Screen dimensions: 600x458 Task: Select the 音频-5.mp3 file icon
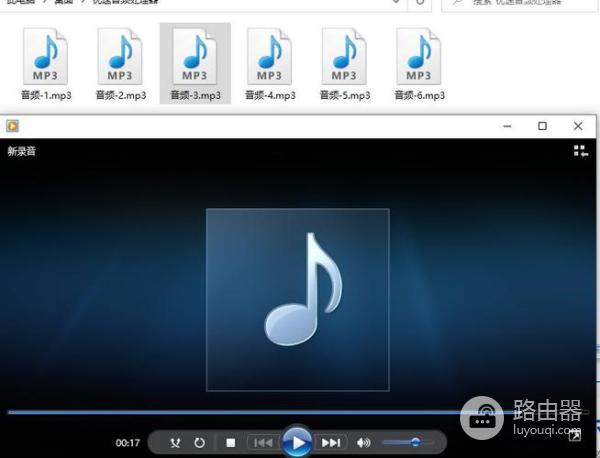(x=344, y=56)
